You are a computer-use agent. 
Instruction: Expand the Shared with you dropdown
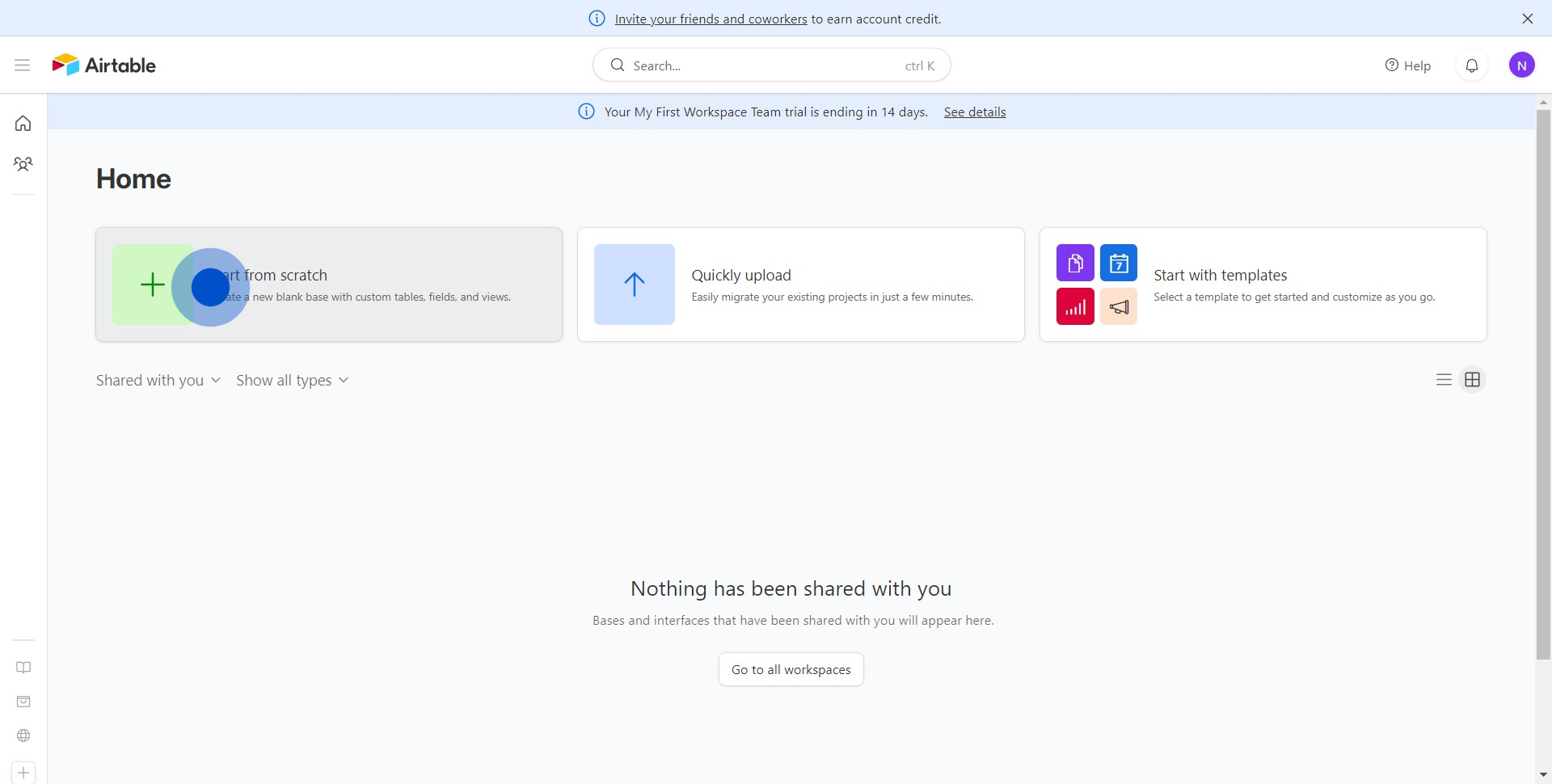point(158,381)
